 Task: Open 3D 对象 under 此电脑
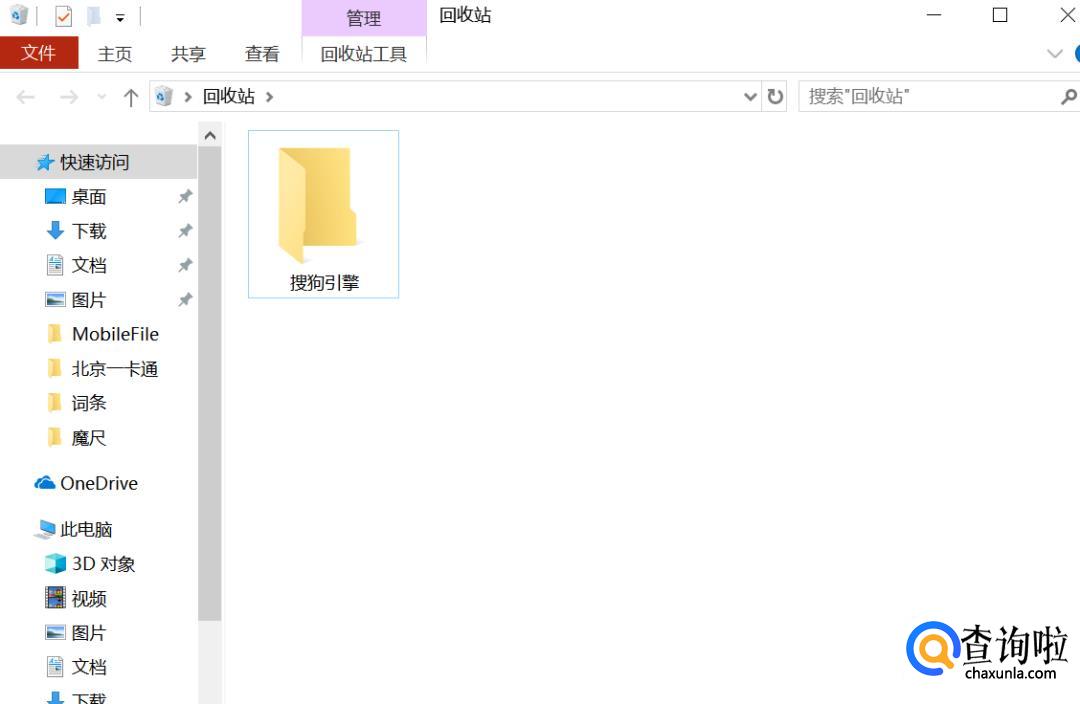[103, 564]
